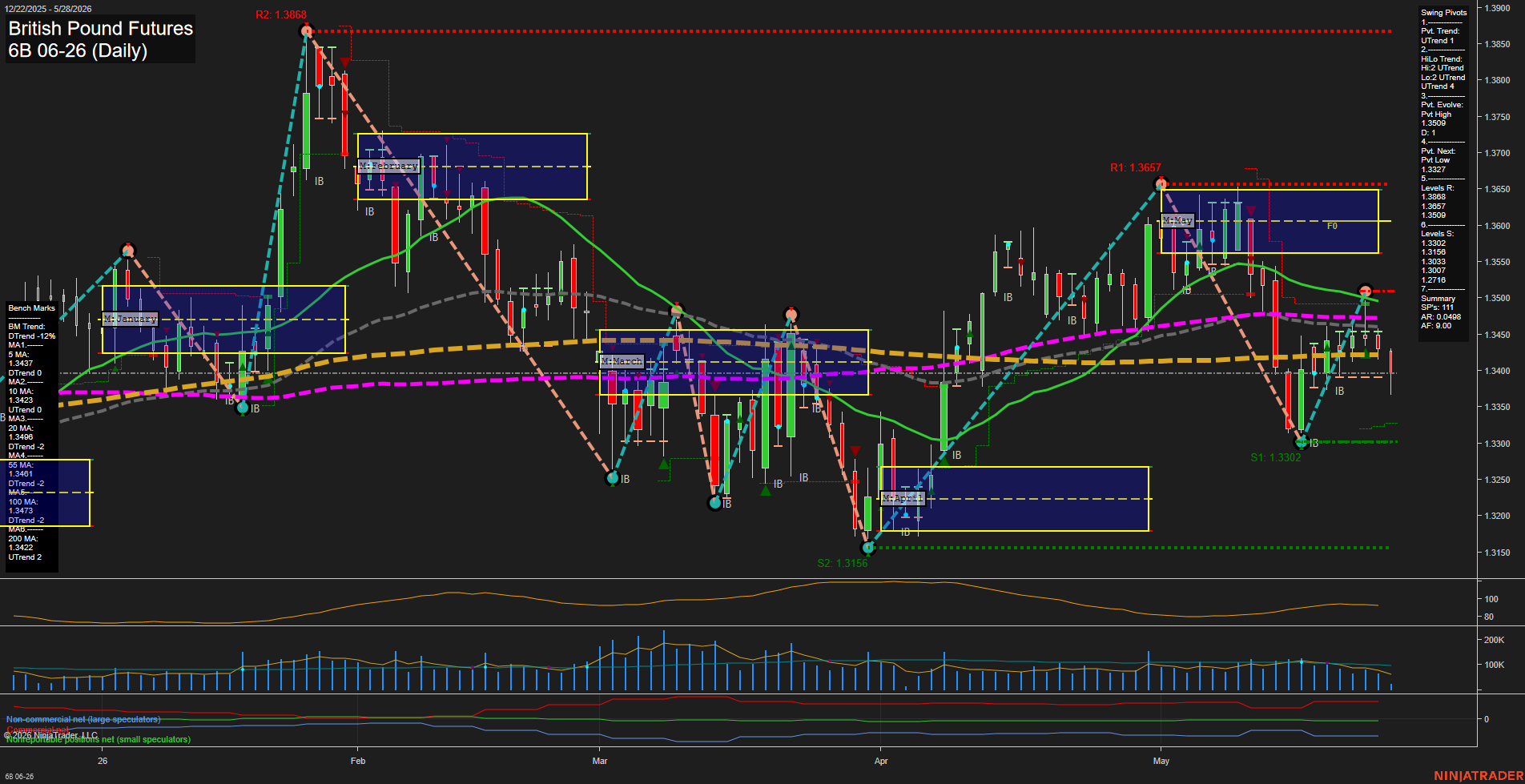Select the M:February monthly range label

click(x=388, y=166)
